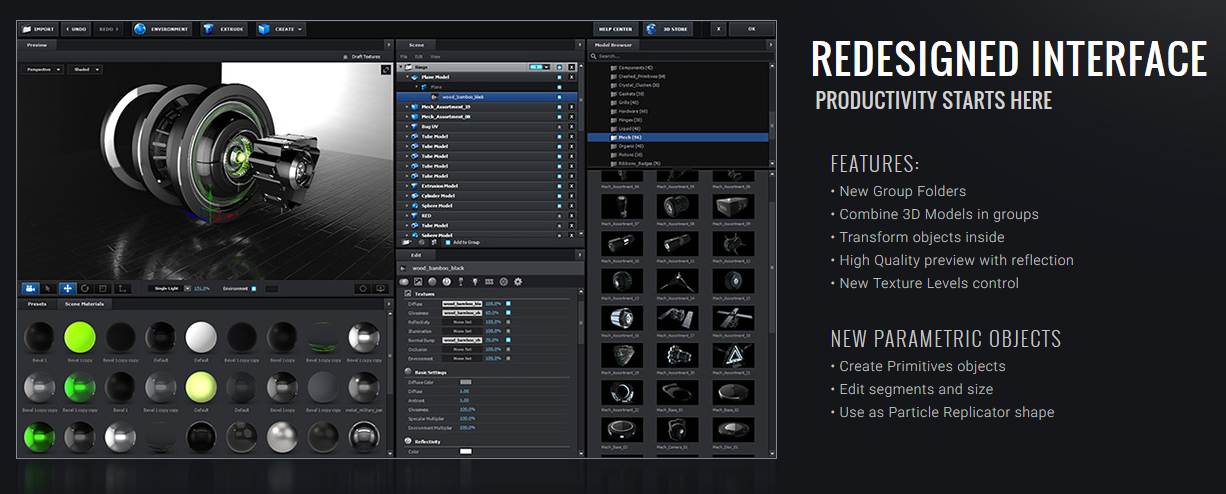Focus the Model Browser search field
The height and width of the screenshot is (494, 1226).
[680, 56]
